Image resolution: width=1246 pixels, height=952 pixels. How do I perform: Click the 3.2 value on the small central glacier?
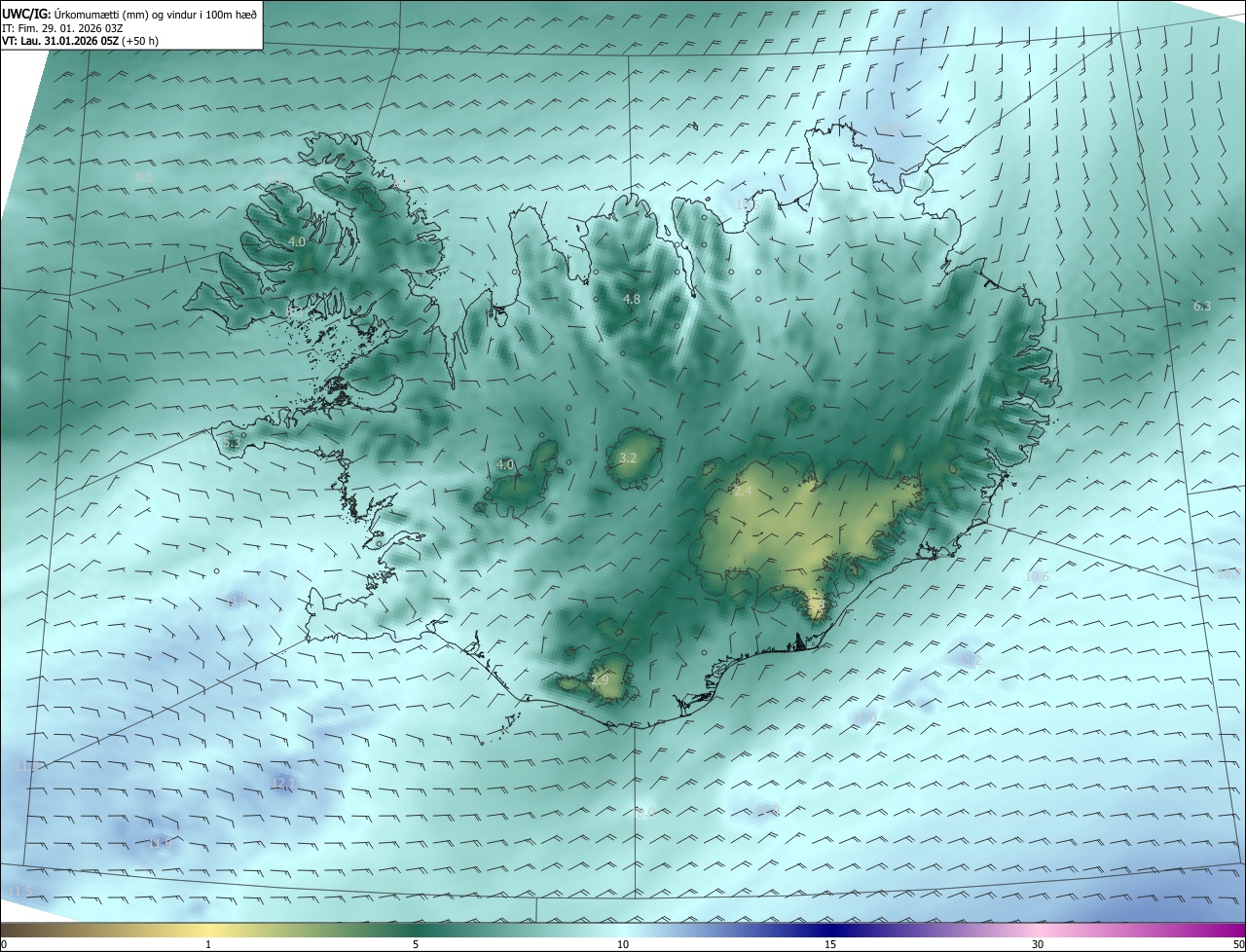[x=628, y=458]
